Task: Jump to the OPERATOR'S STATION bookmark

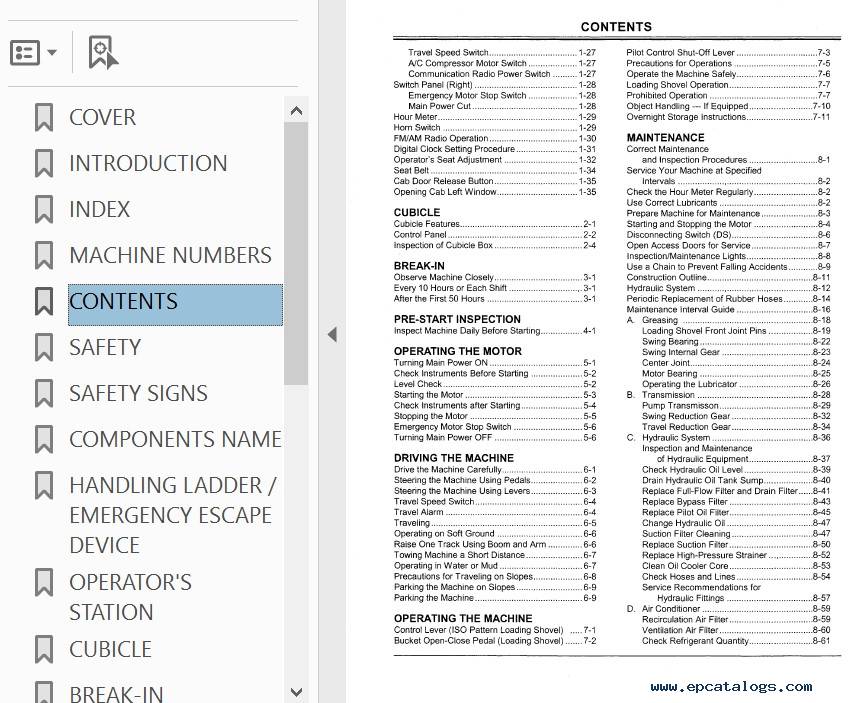Action: pyautogui.click(x=130, y=597)
